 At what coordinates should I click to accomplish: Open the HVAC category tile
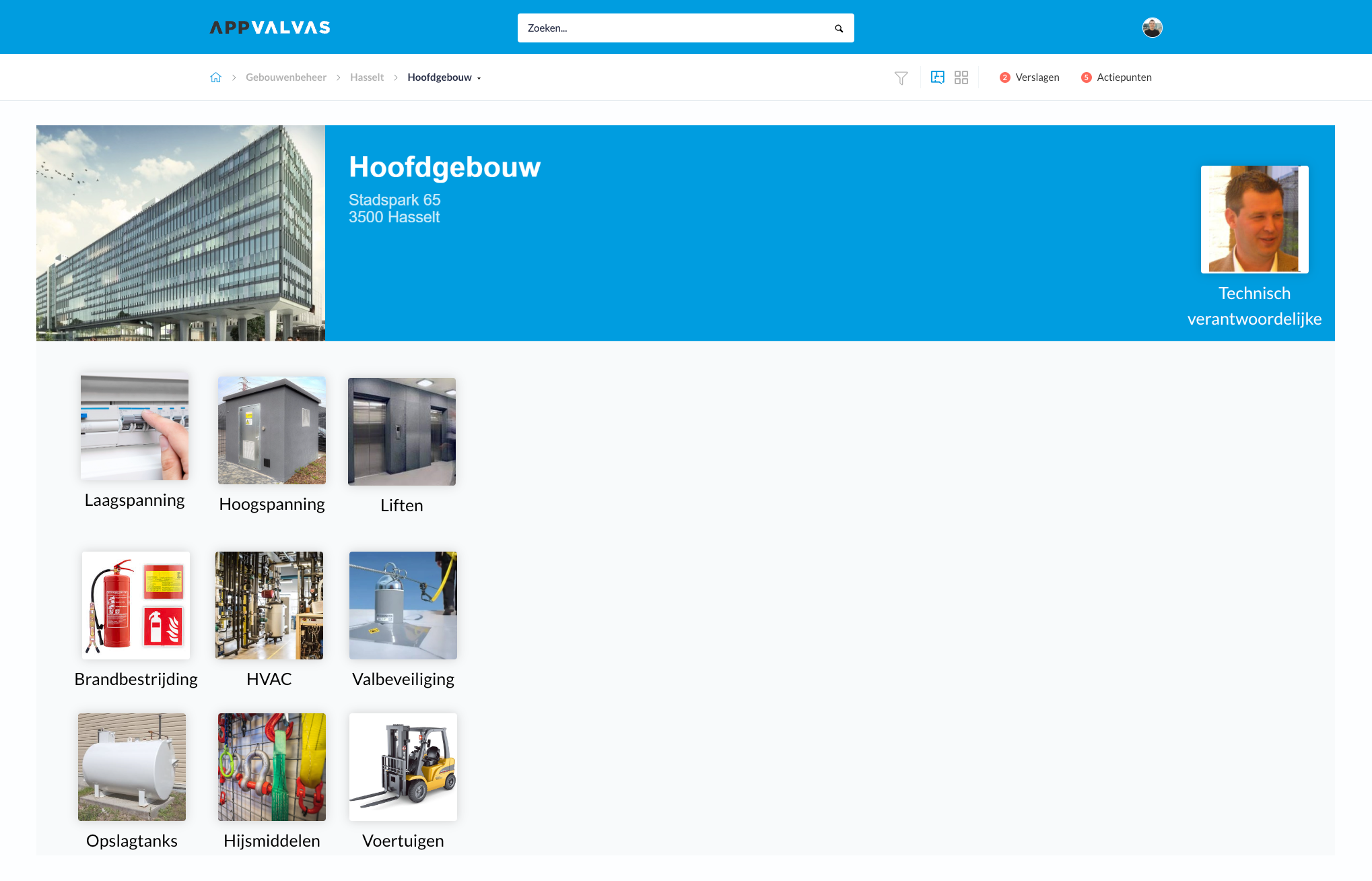point(269,606)
